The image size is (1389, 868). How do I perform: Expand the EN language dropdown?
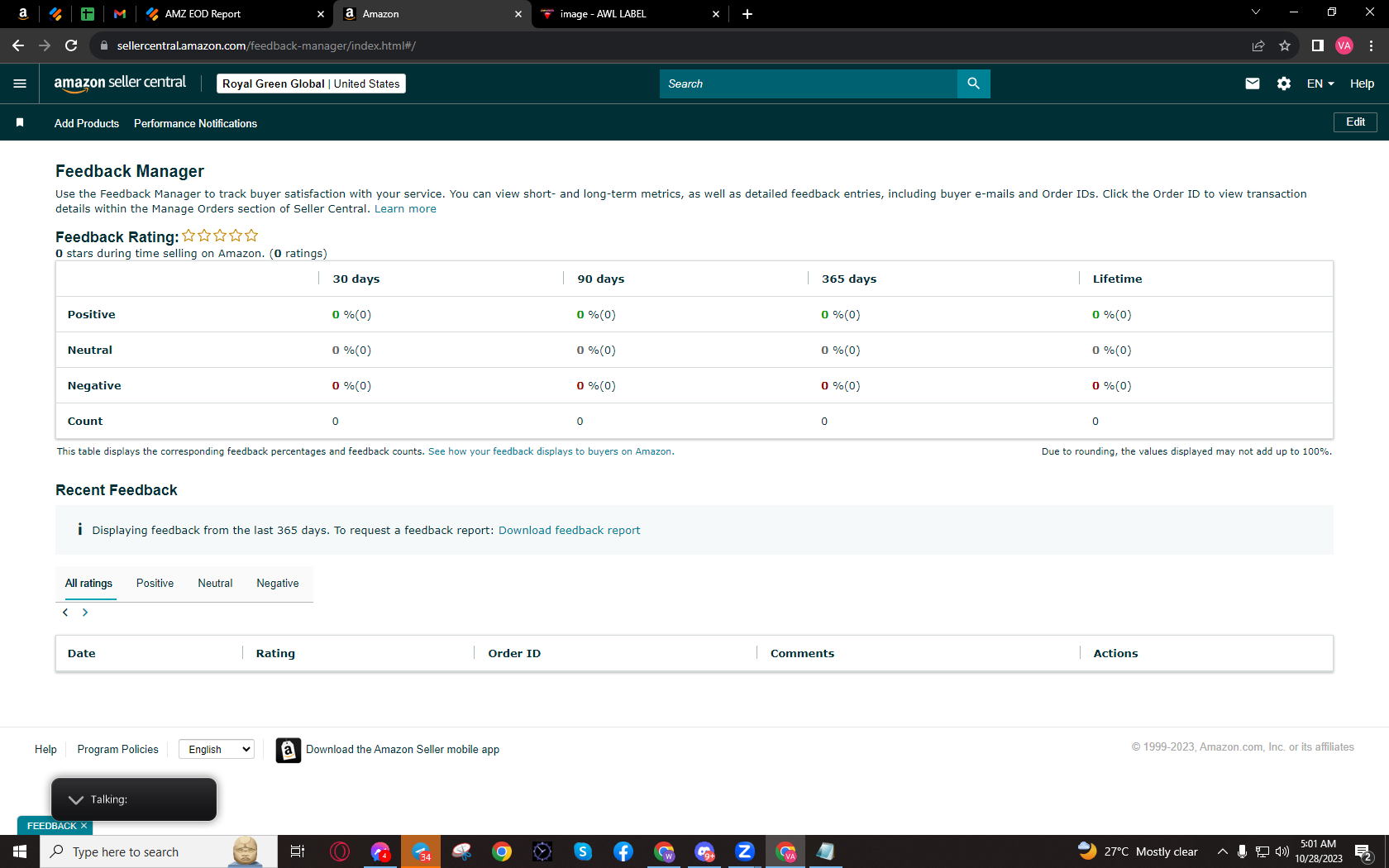point(1320,83)
